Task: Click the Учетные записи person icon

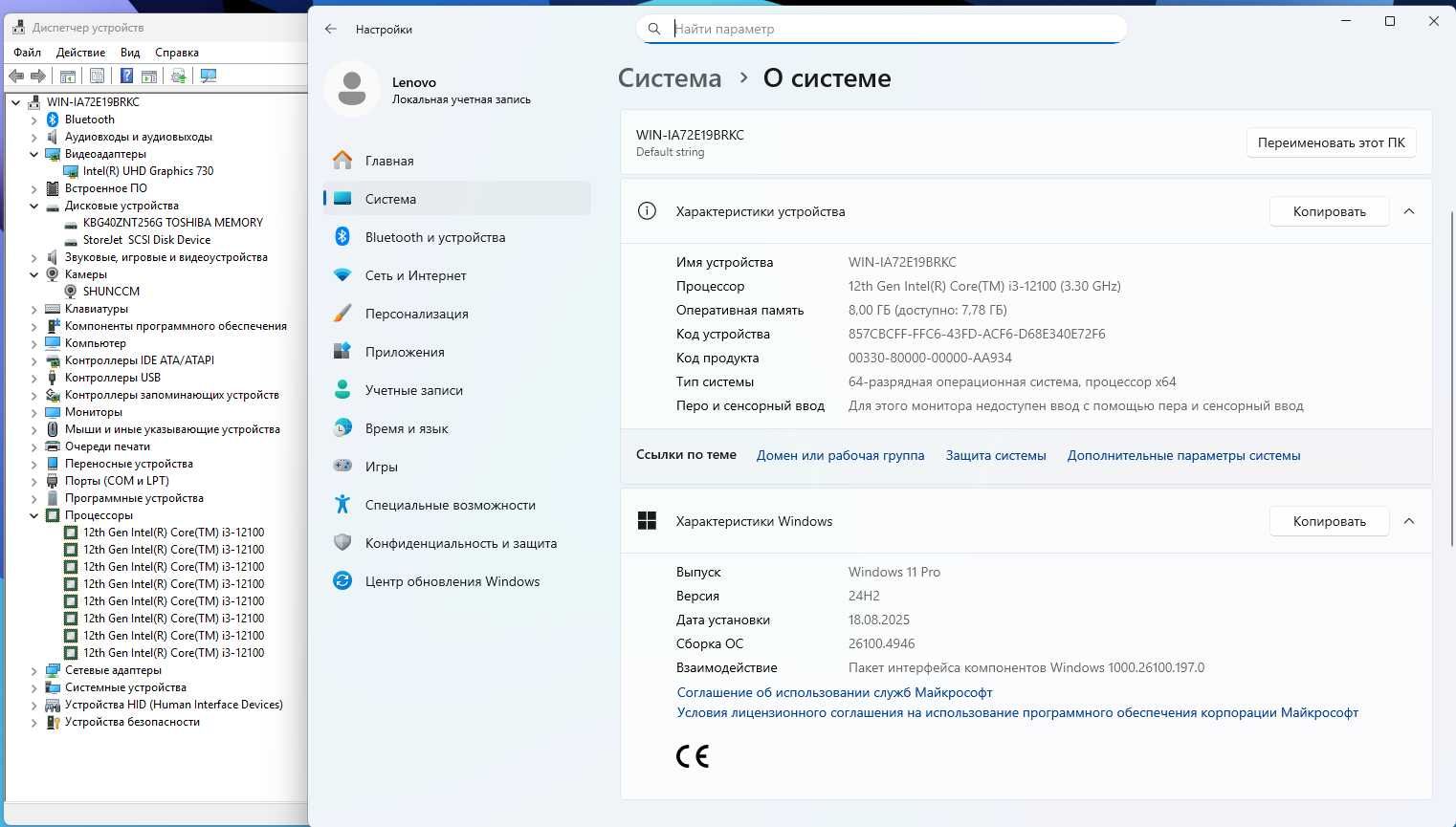Action: (342, 390)
